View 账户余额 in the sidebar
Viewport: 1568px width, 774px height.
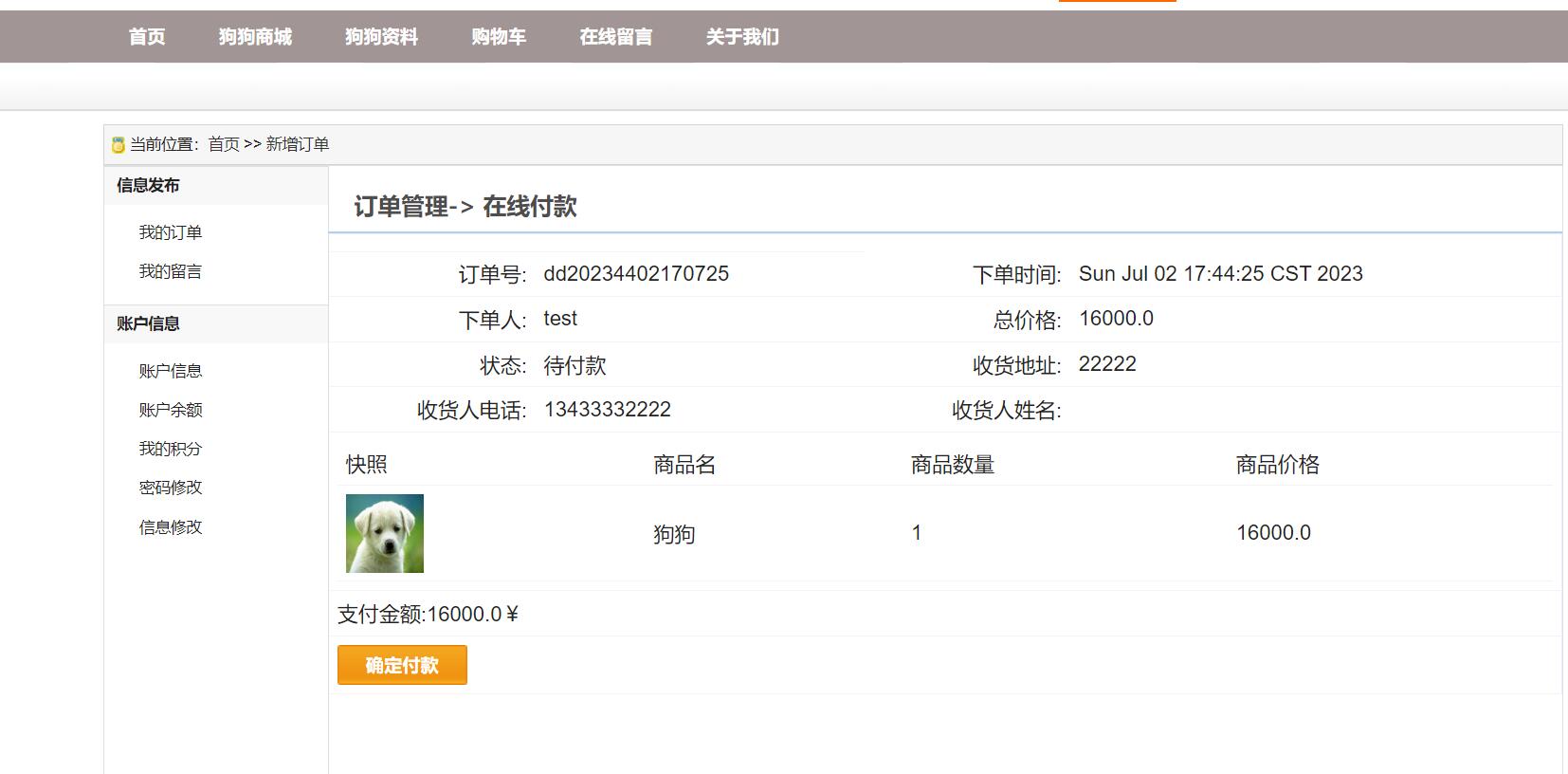point(171,410)
